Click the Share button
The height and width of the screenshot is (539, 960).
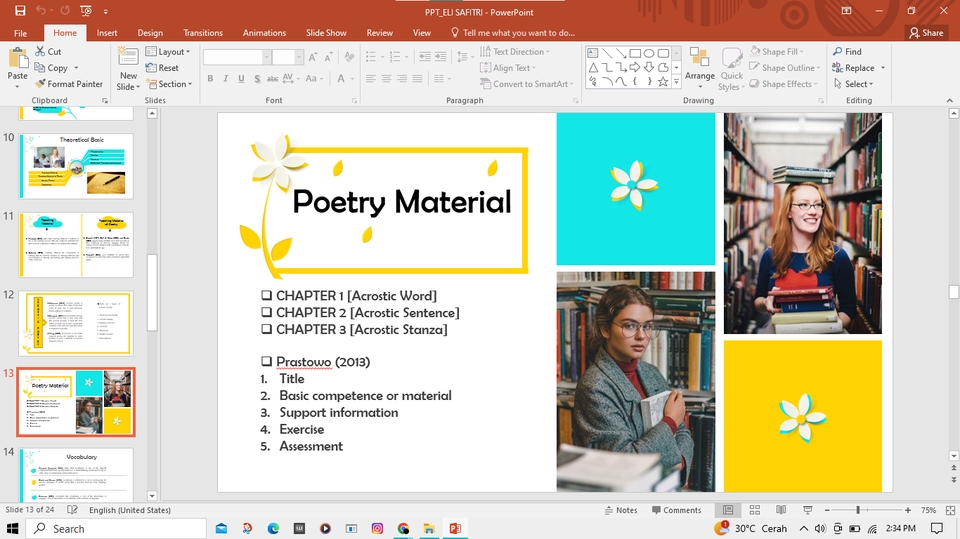click(x=926, y=33)
